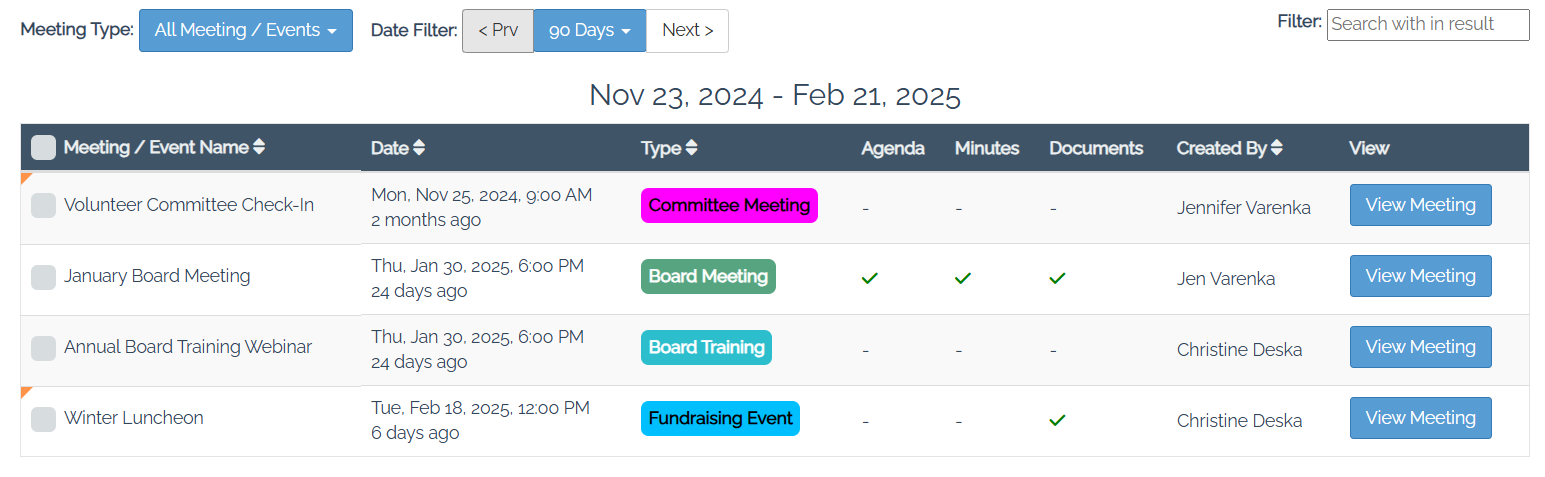
Task: Click January Board Meeting minutes checkmark
Action: pos(963,278)
